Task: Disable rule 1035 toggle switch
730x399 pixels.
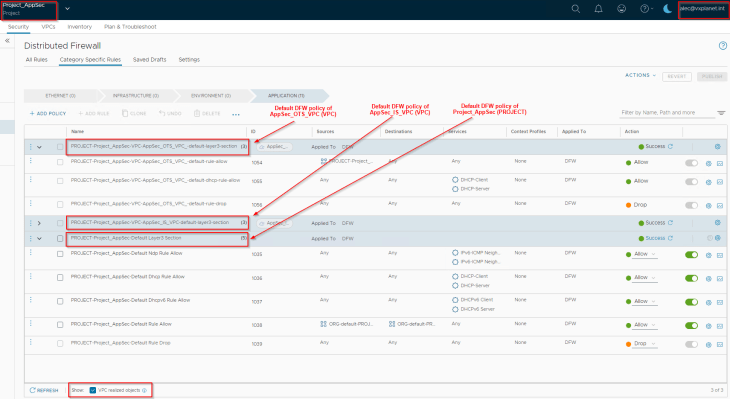Action: [691, 255]
